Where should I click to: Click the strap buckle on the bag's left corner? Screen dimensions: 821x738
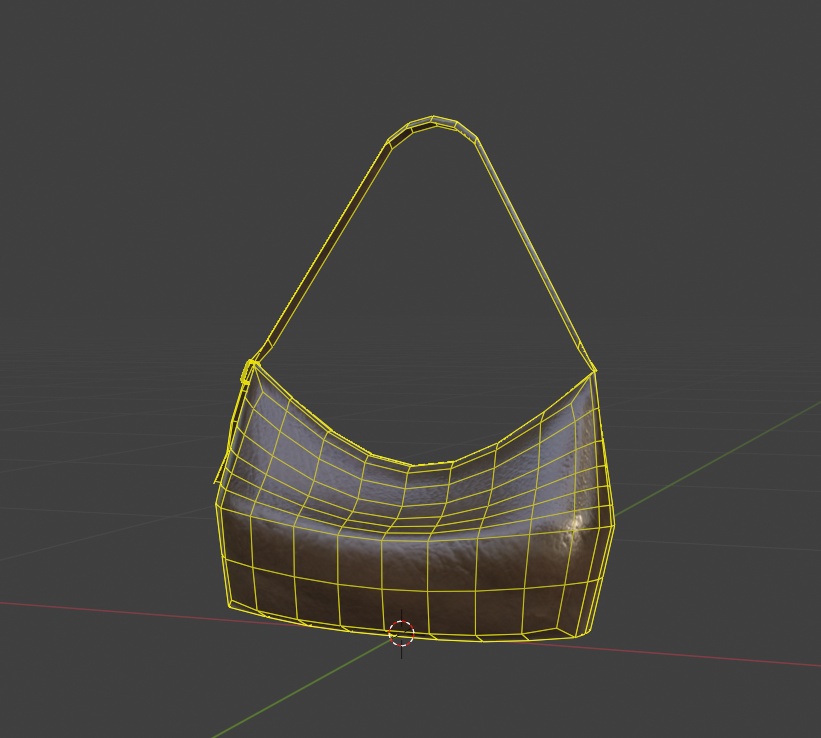pyautogui.click(x=248, y=371)
